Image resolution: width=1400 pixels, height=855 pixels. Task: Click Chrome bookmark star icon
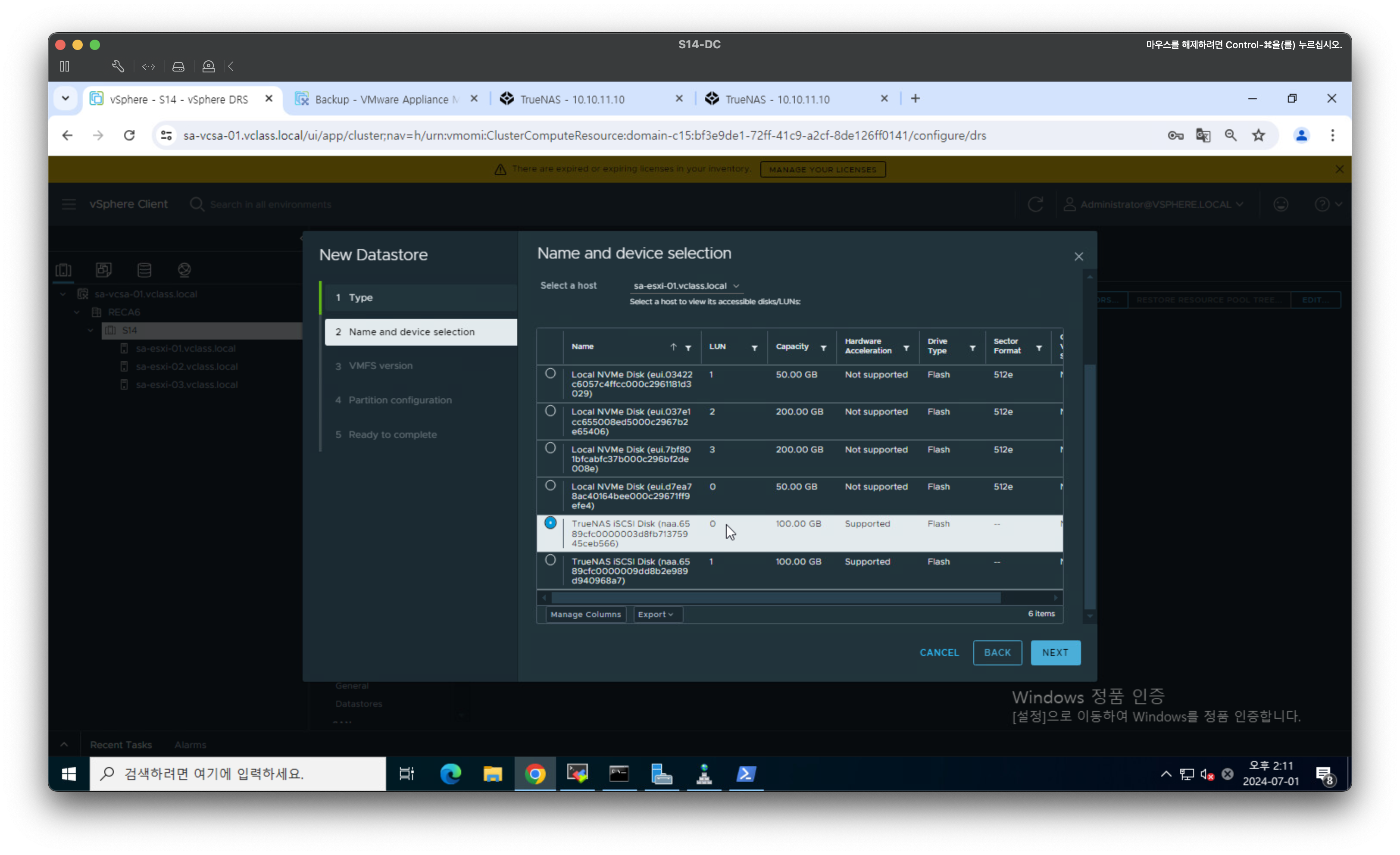click(x=1259, y=135)
